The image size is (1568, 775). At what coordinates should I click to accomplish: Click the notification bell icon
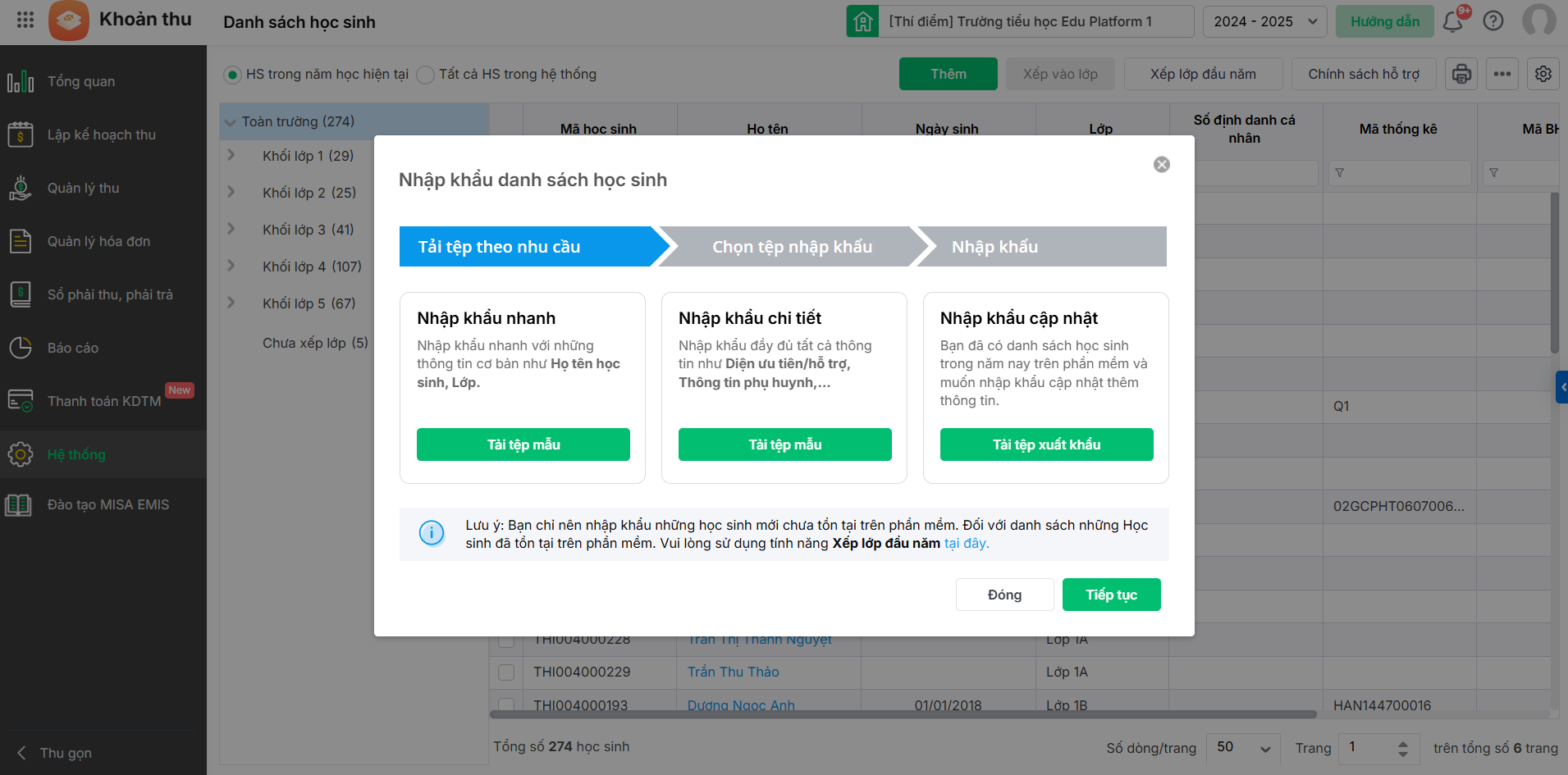pyautogui.click(x=1452, y=21)
